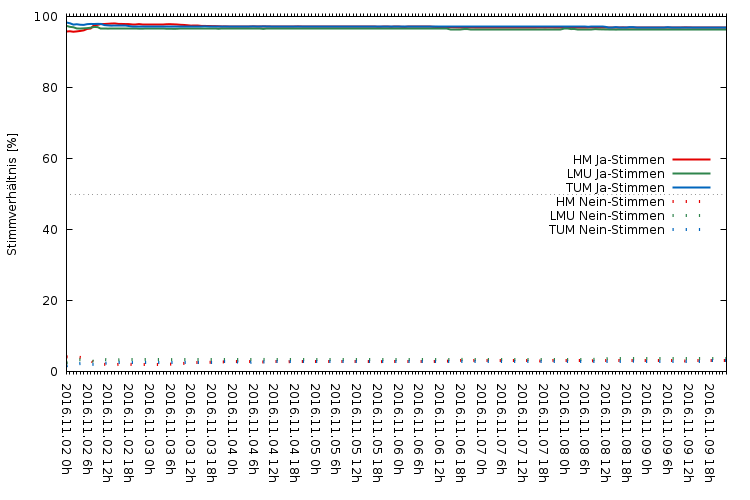Click the 'TUM Ja-Stimmen' legend label
The image size is (750, 500).
(x=615, y=188)
